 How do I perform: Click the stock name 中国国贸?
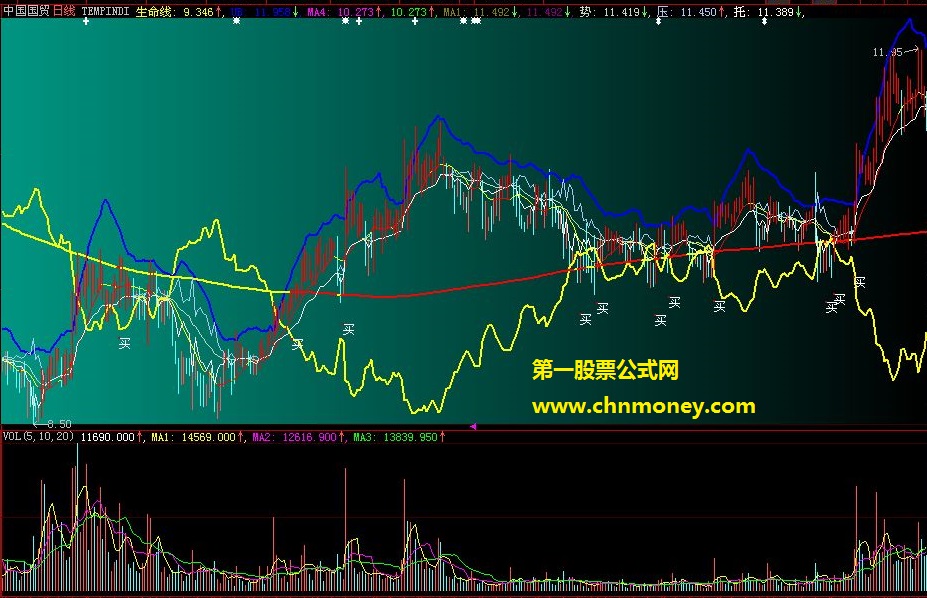pos(27,11)
